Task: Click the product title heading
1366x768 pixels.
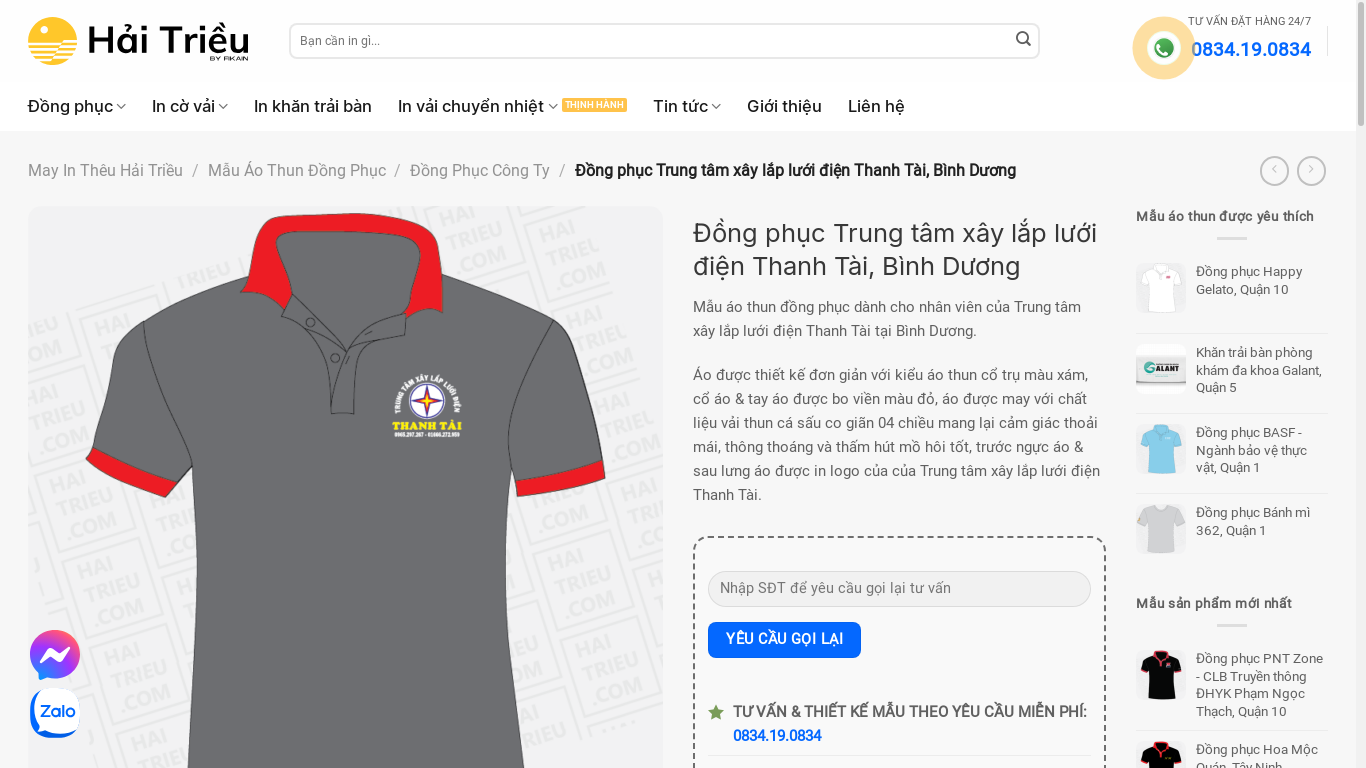Action: (x=895, y=250)
